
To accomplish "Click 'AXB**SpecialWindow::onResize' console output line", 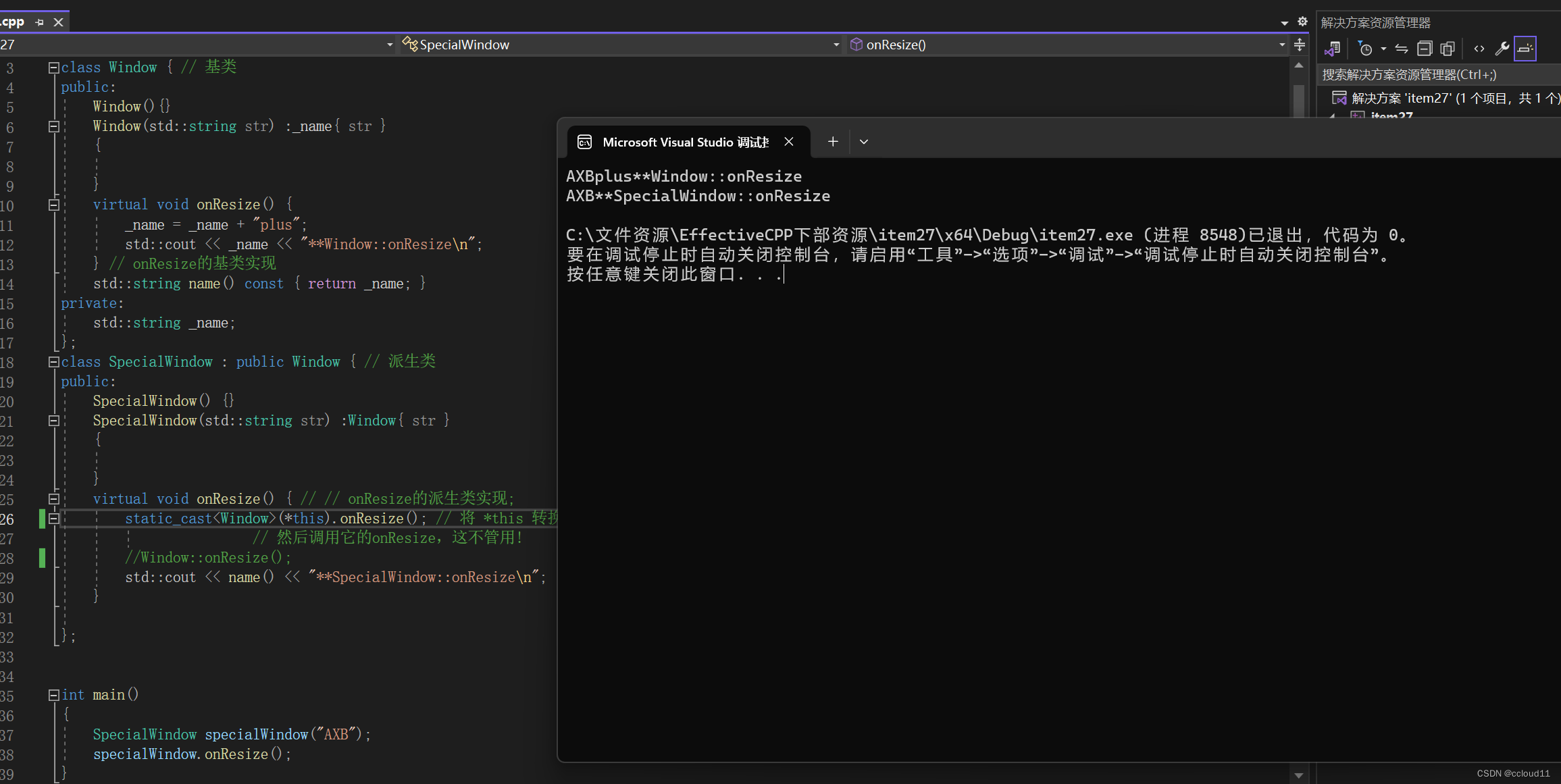I will tap(698, 196).
